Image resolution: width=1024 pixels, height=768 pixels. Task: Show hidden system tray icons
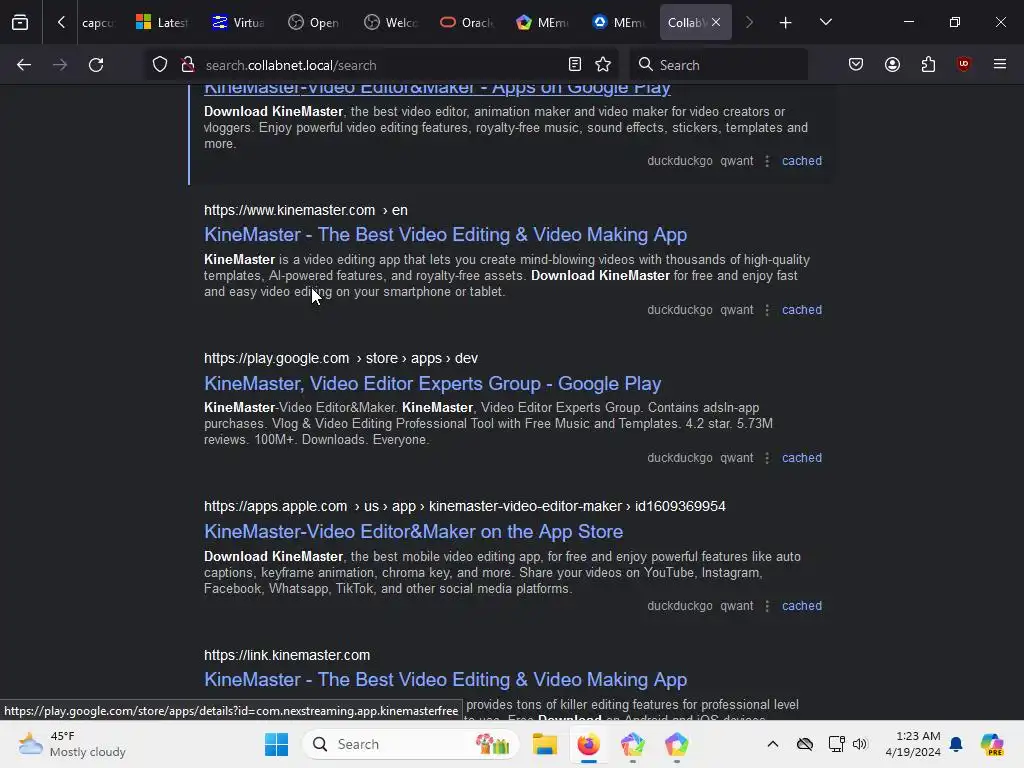tap(773, 744)
